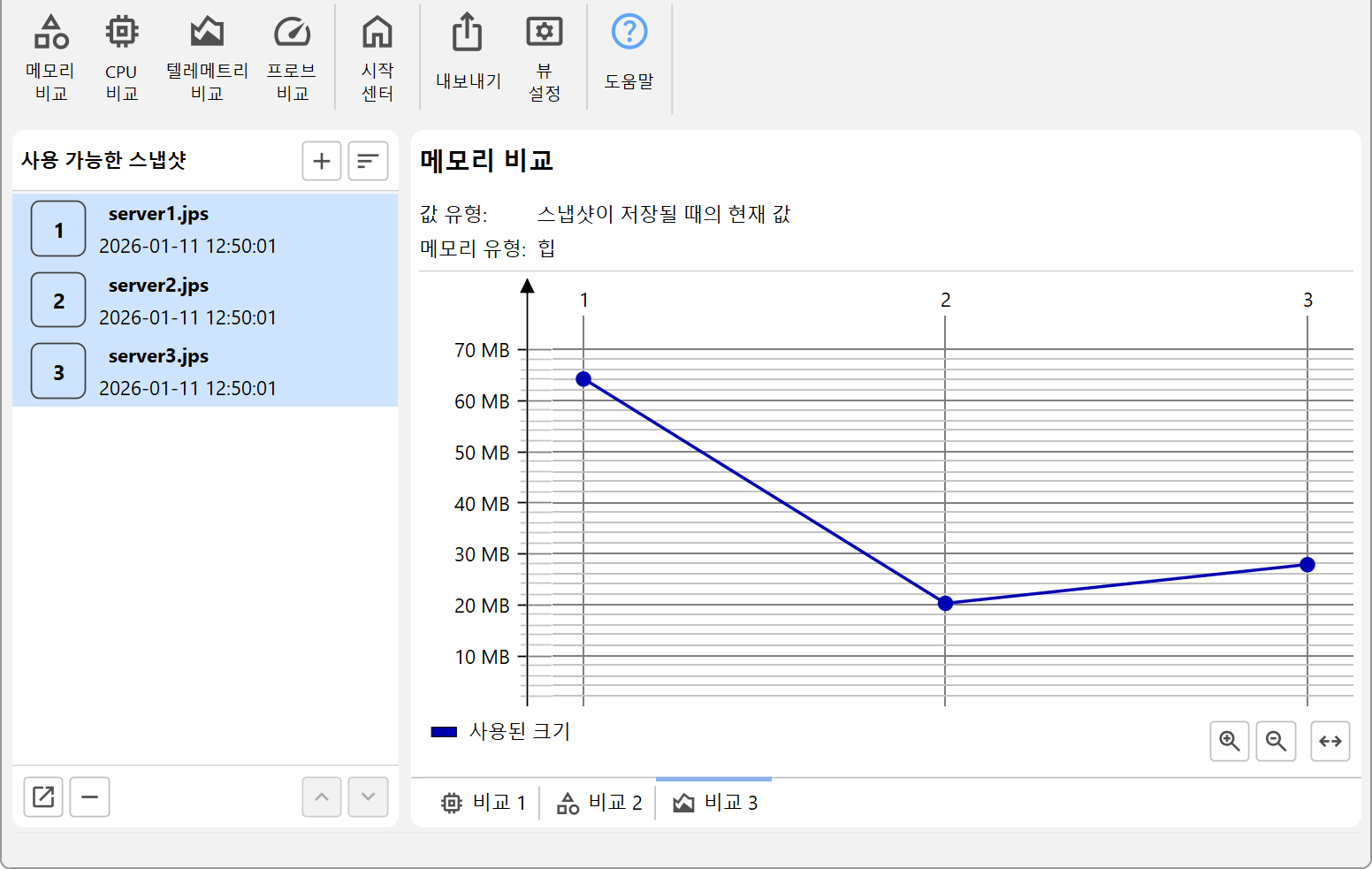Add a snapshot with the plus button

[x=322, y=161]
